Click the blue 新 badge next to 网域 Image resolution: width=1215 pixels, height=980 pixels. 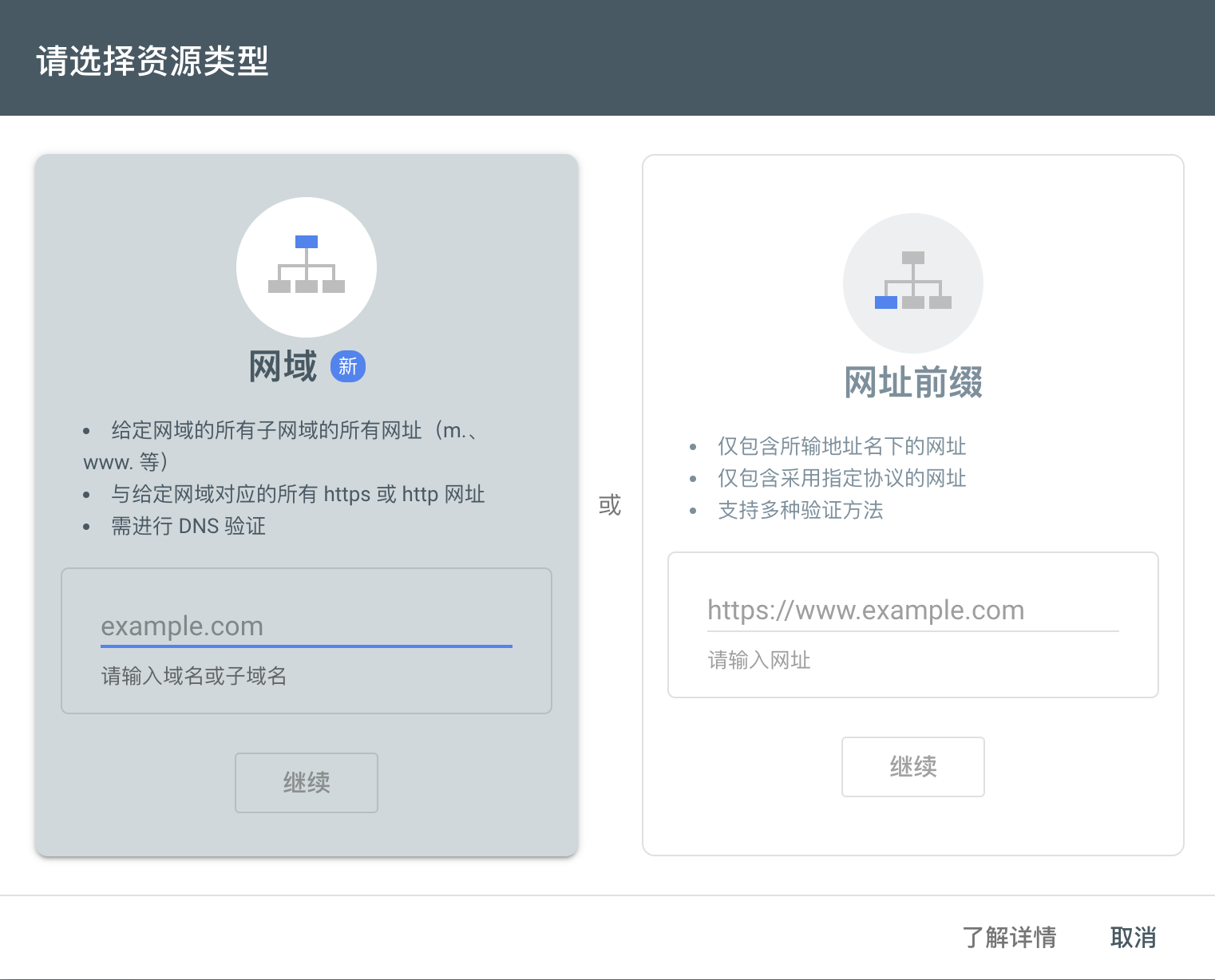tap(347, 366)
